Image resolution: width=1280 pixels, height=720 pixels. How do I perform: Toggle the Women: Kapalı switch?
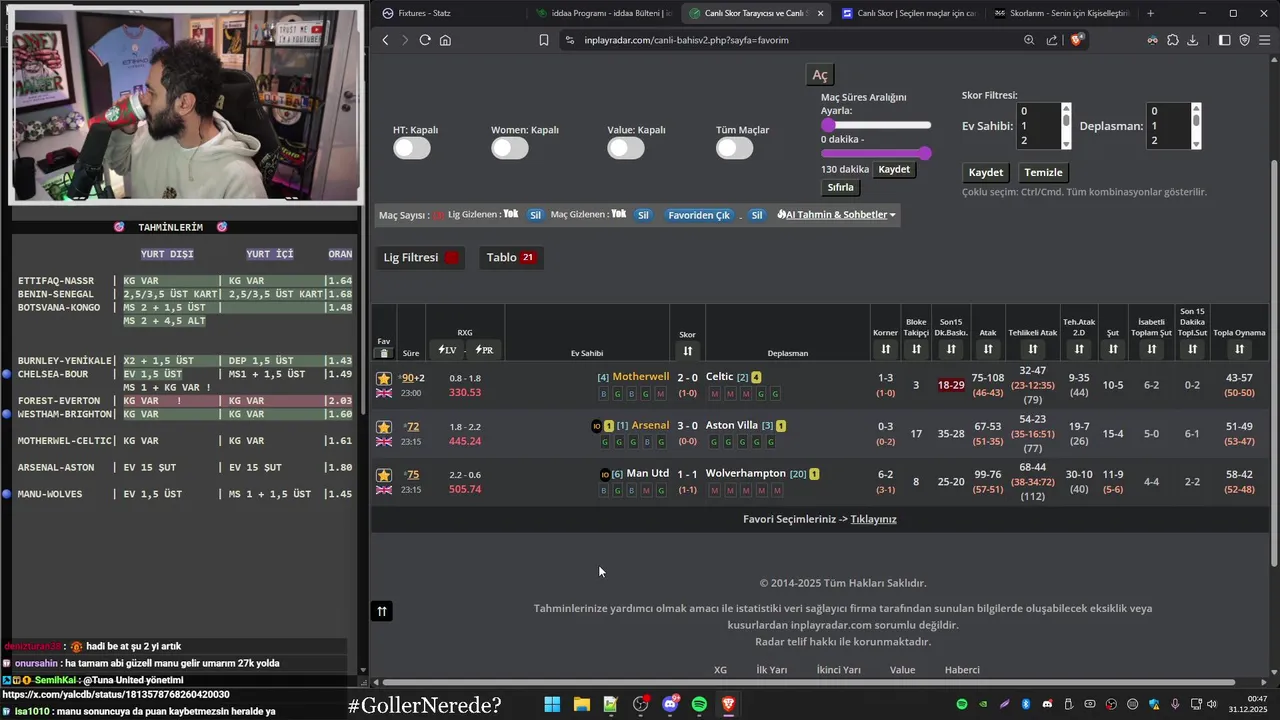510,148
